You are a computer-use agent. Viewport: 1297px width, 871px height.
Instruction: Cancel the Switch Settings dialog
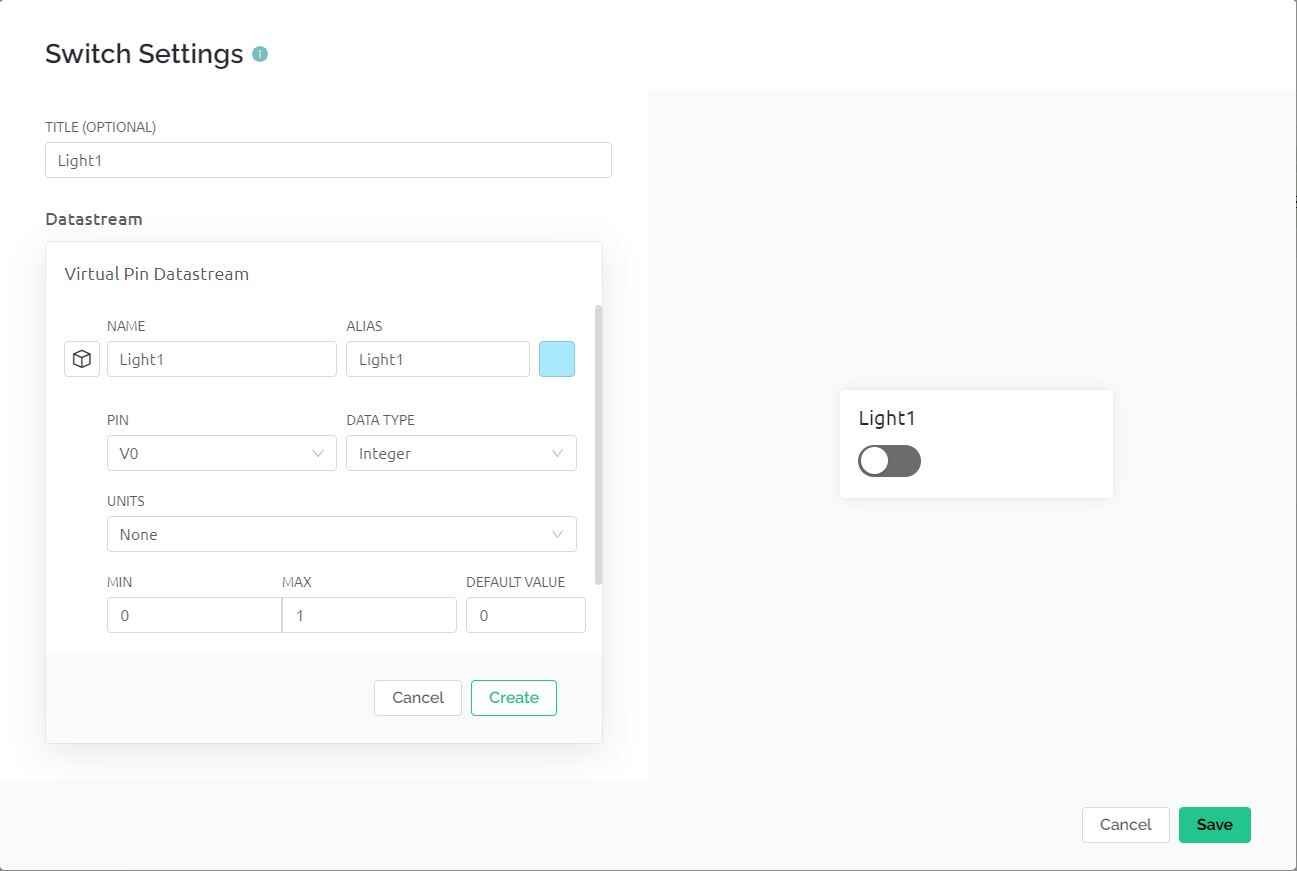(x=1125, y=825)
